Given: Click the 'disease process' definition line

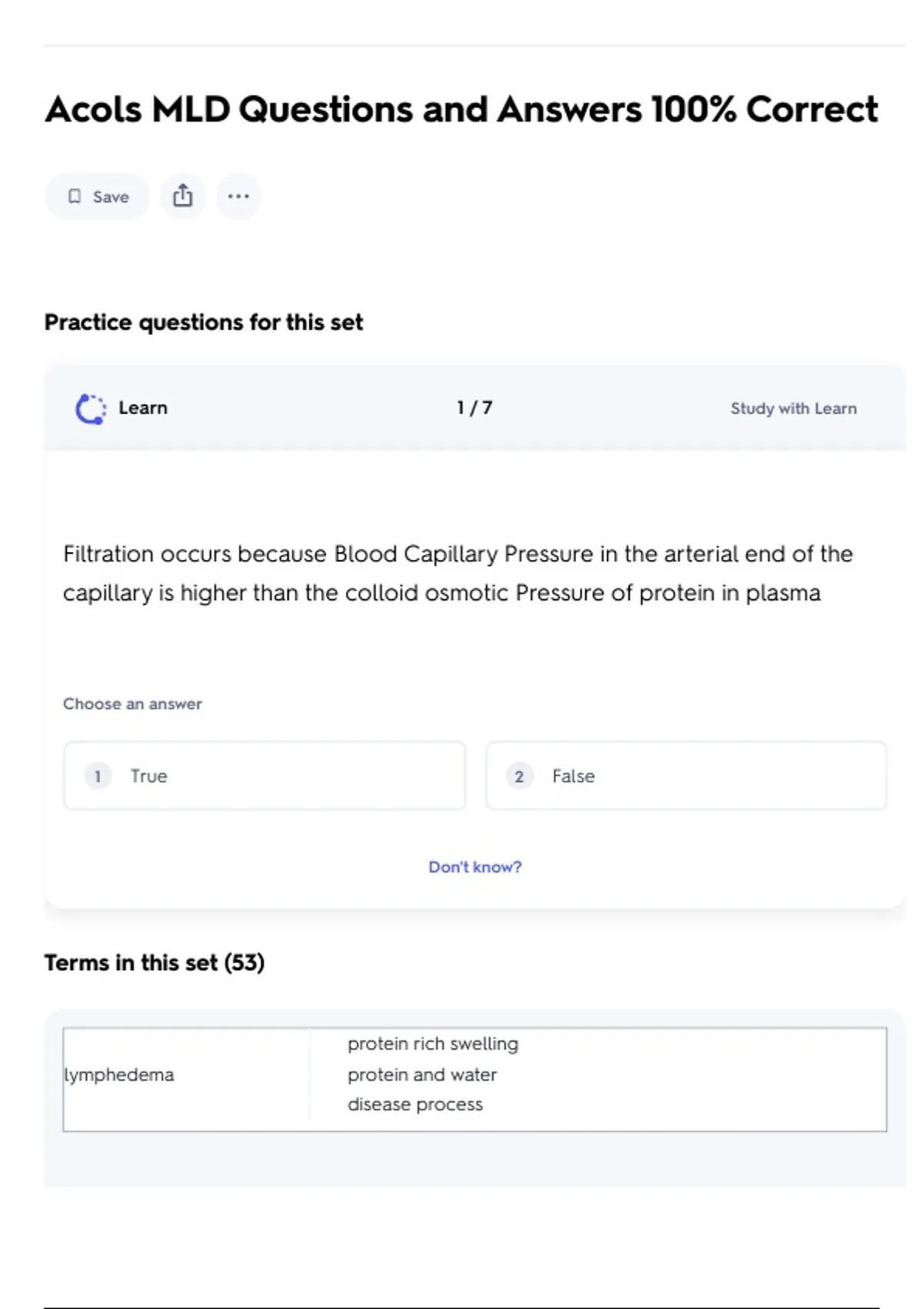Looking at the screenshot, I should (x=415, y=1104).
